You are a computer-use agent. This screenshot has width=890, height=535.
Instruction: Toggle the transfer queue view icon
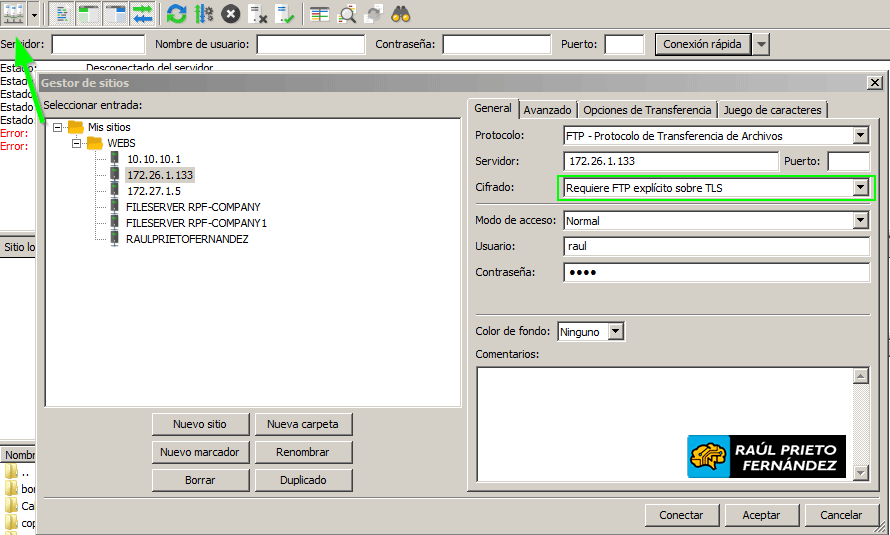tap(143, 14)
